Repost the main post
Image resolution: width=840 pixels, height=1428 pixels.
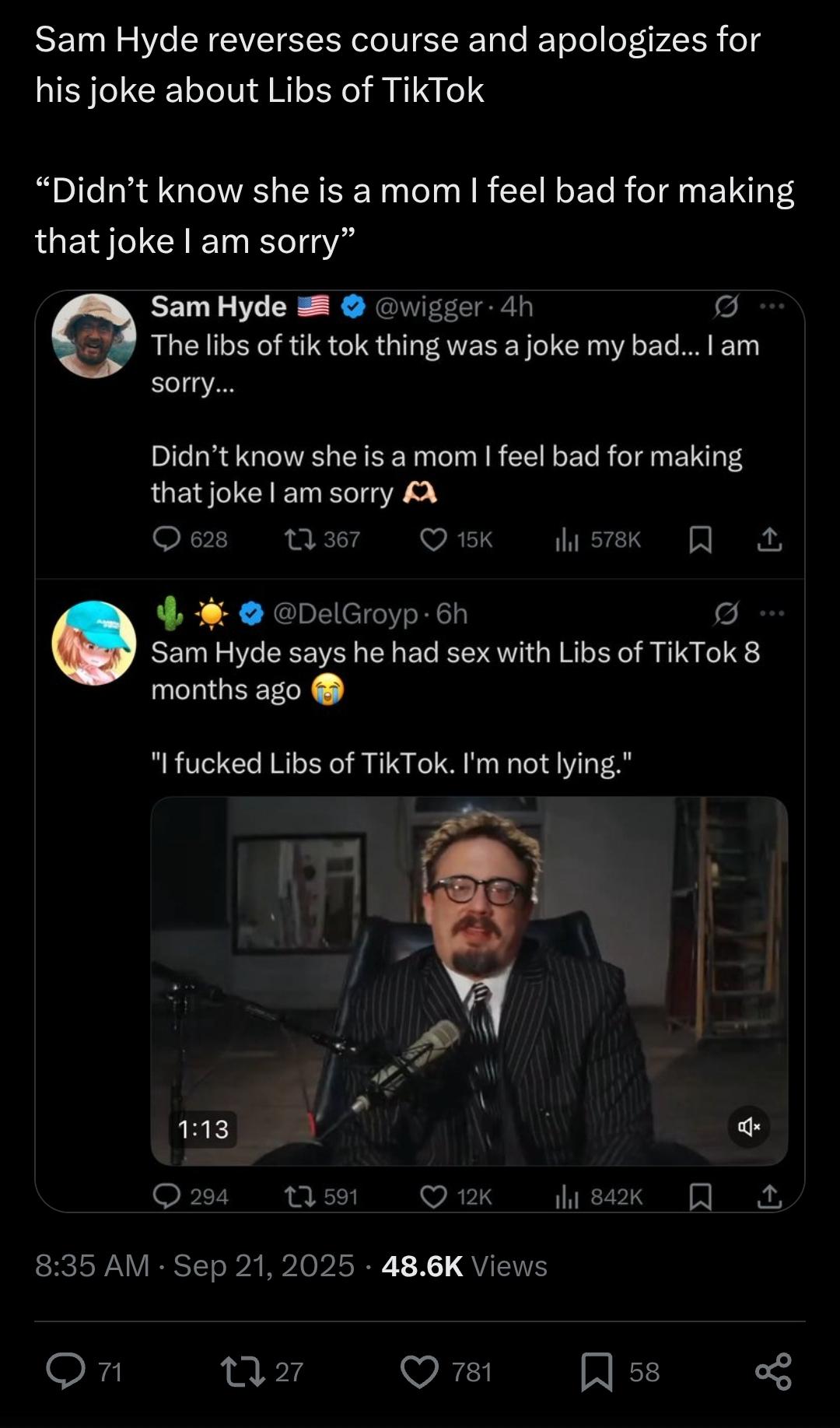click(x=240, y=1371)
